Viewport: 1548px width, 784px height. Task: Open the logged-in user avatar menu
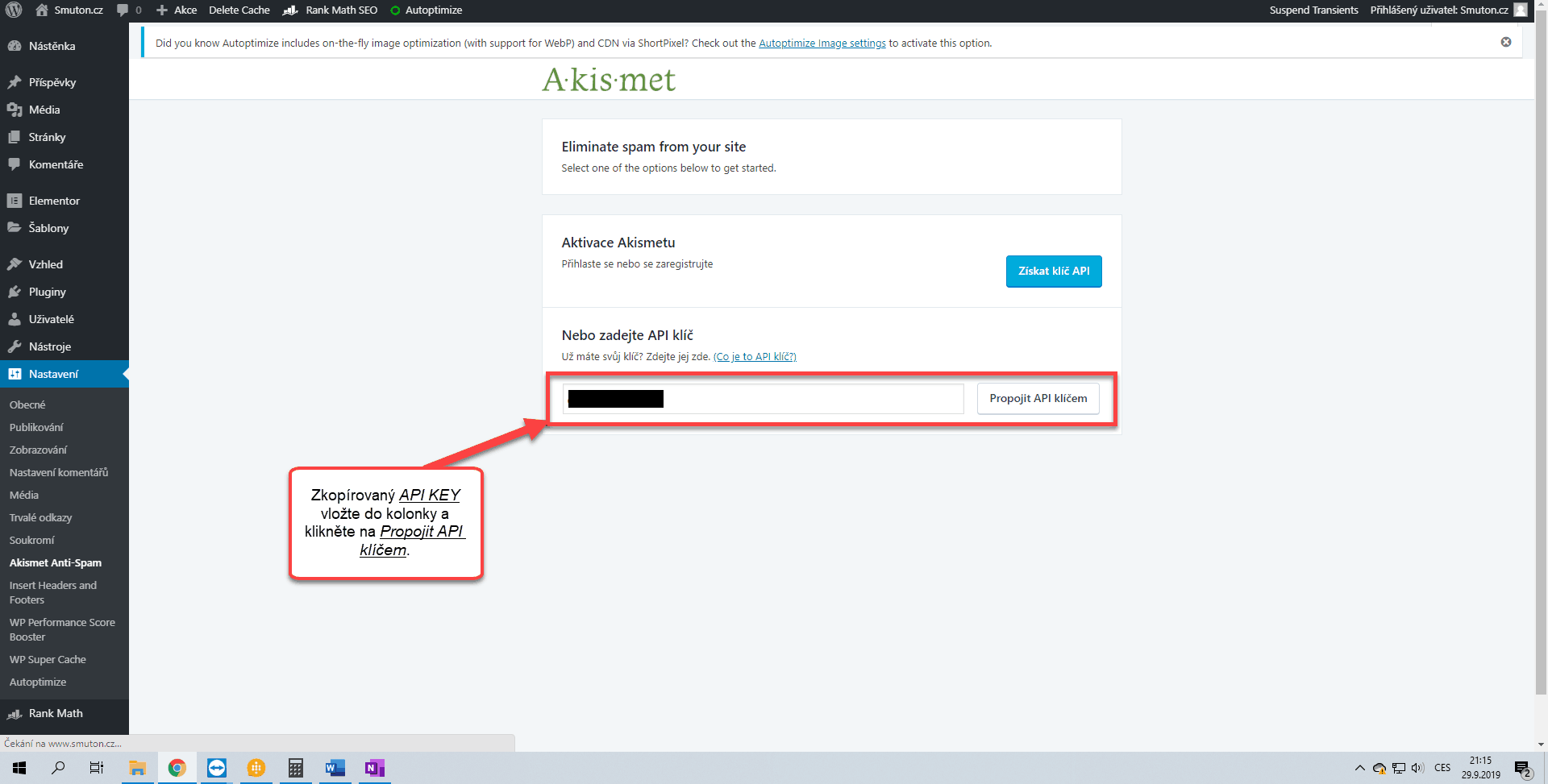[1521, 10]
